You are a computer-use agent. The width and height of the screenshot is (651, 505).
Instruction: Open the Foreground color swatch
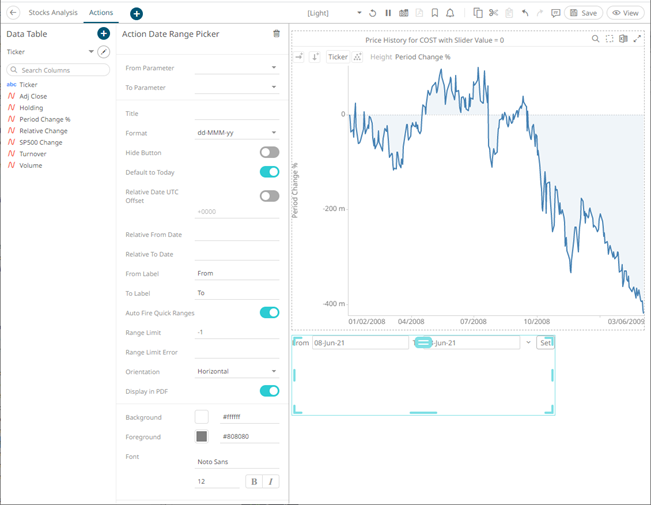(x=202, y=437)
